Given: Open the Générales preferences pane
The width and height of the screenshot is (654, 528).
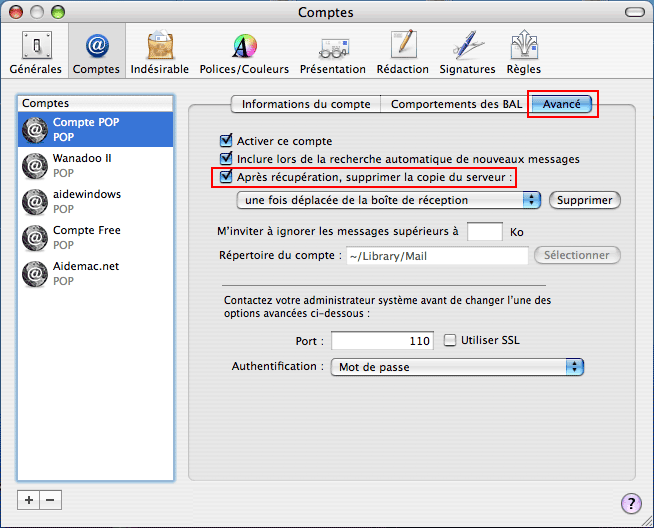Looking at the screenshot, I should click(36, 51).
